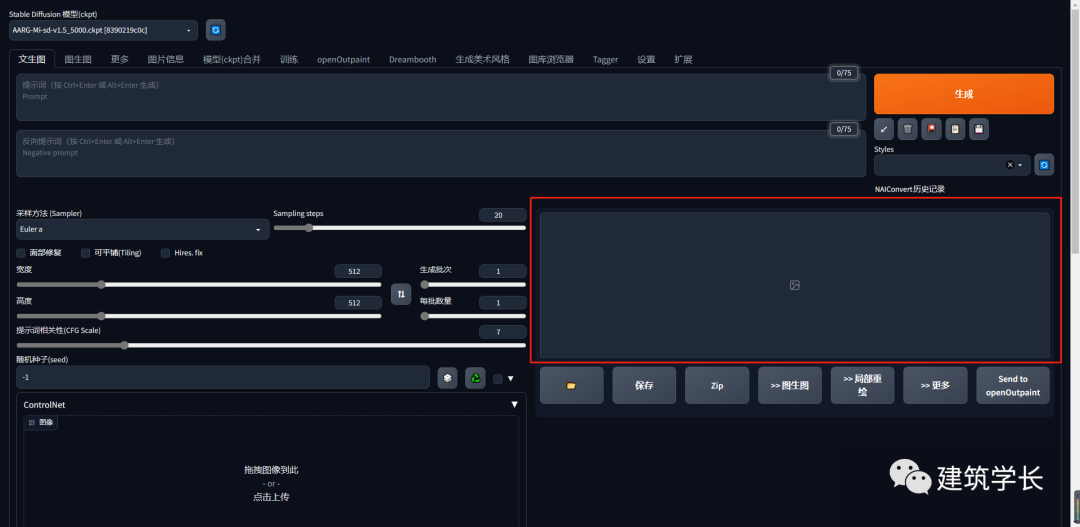Adjust the 宽度 slider
This screenshot has height=527, width=1080.
(x=198, y=285)
